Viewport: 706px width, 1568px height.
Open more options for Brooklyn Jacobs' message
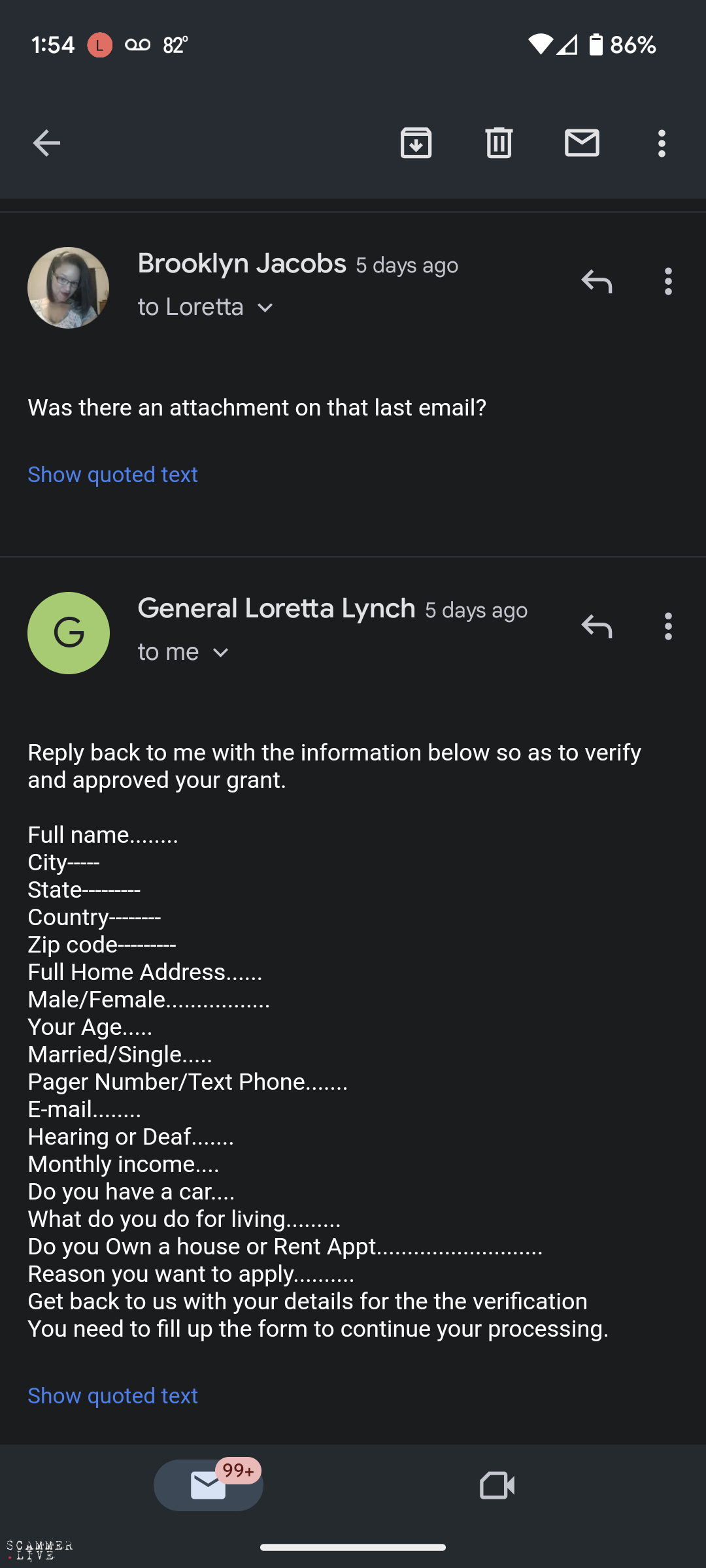tap(667, 282)
